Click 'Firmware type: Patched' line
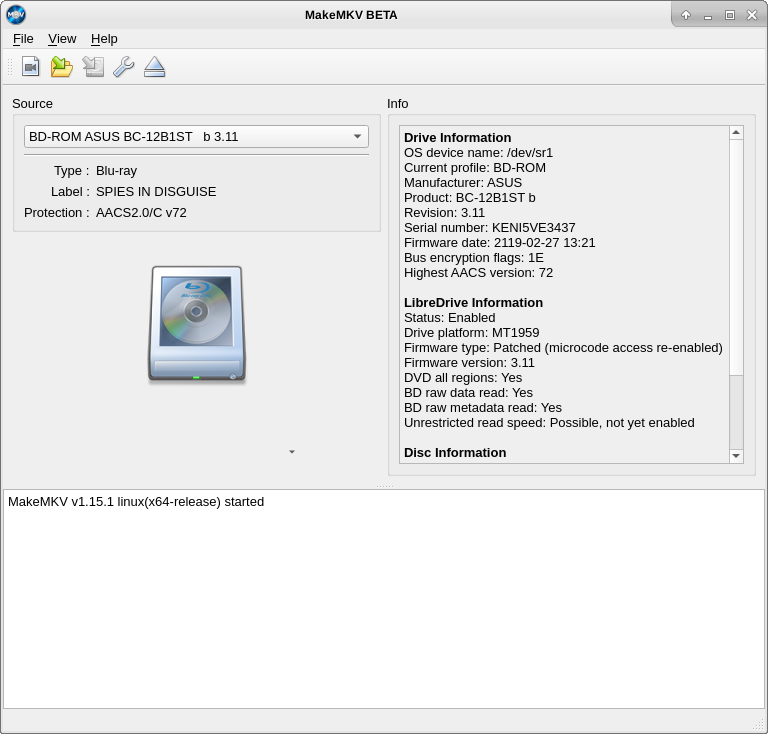 click(563, 348)
